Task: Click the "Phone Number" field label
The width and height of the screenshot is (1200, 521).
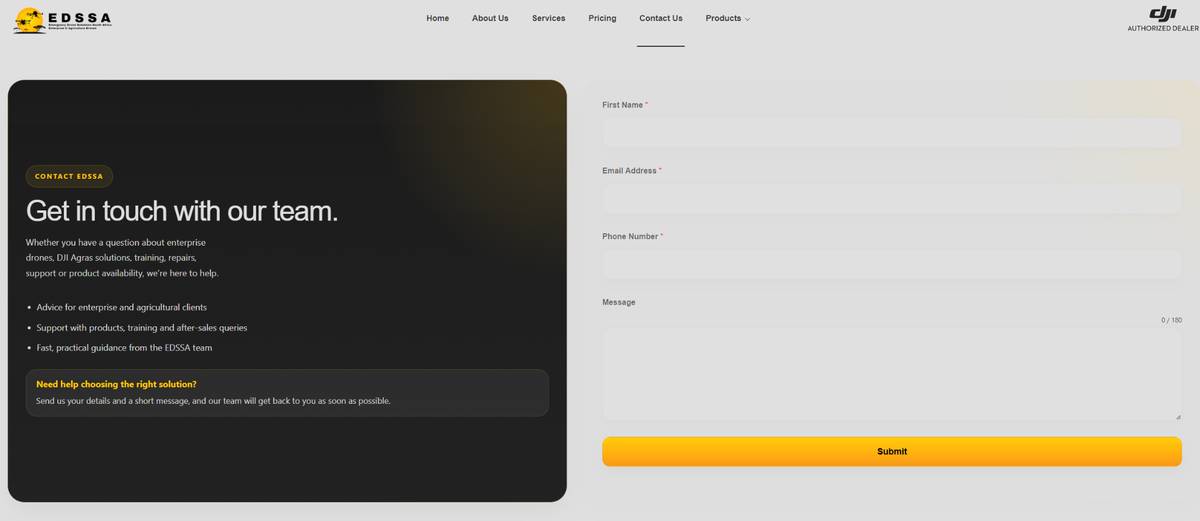Action: pos(630,237)
